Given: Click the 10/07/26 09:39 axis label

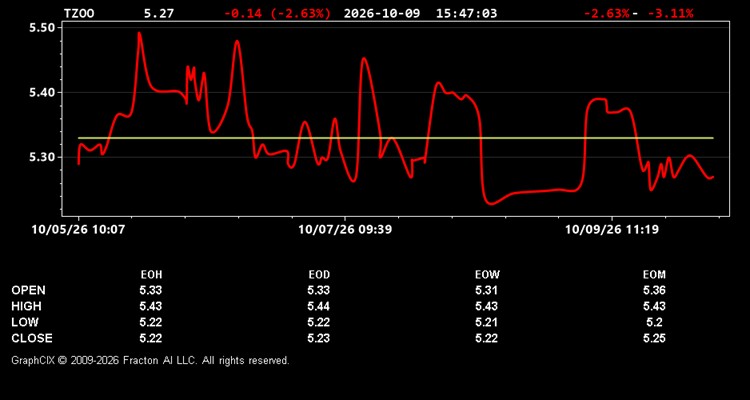Looking at the screenshot, I should click(x=345, y=230).
